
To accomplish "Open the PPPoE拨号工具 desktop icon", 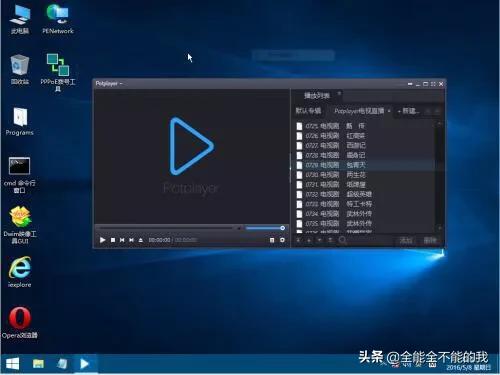I will click(58, 72).
